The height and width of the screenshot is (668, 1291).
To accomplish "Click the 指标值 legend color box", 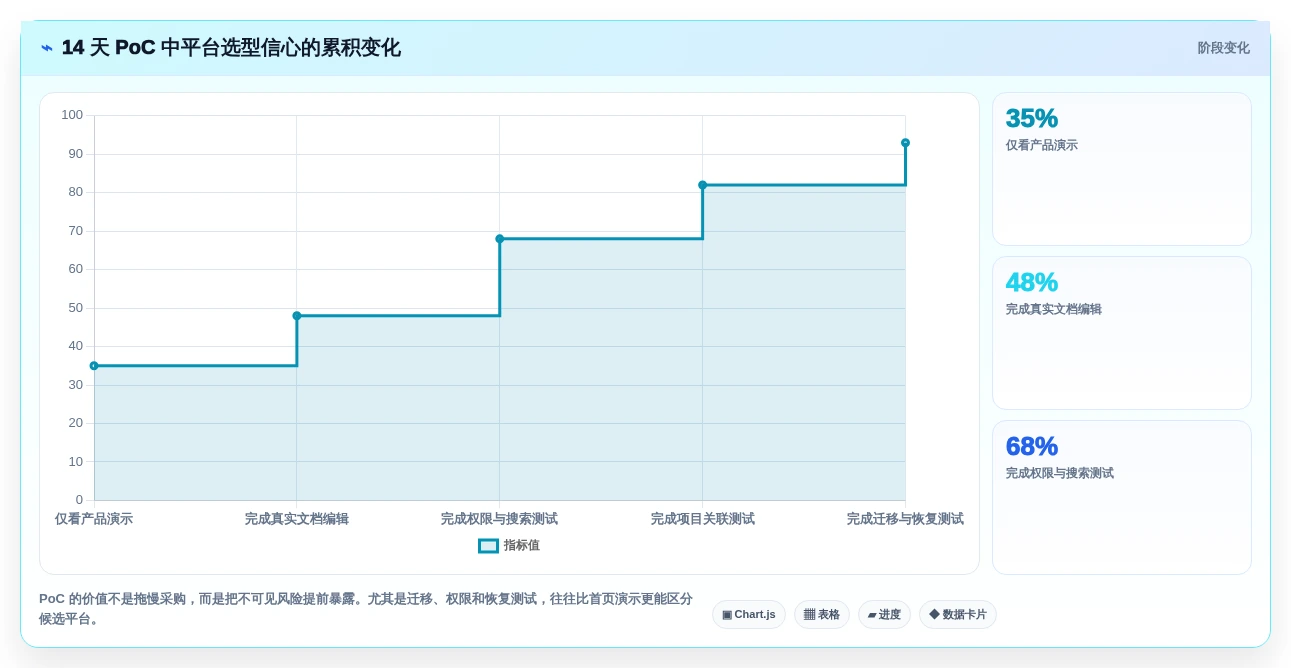I will coord(488,546).
